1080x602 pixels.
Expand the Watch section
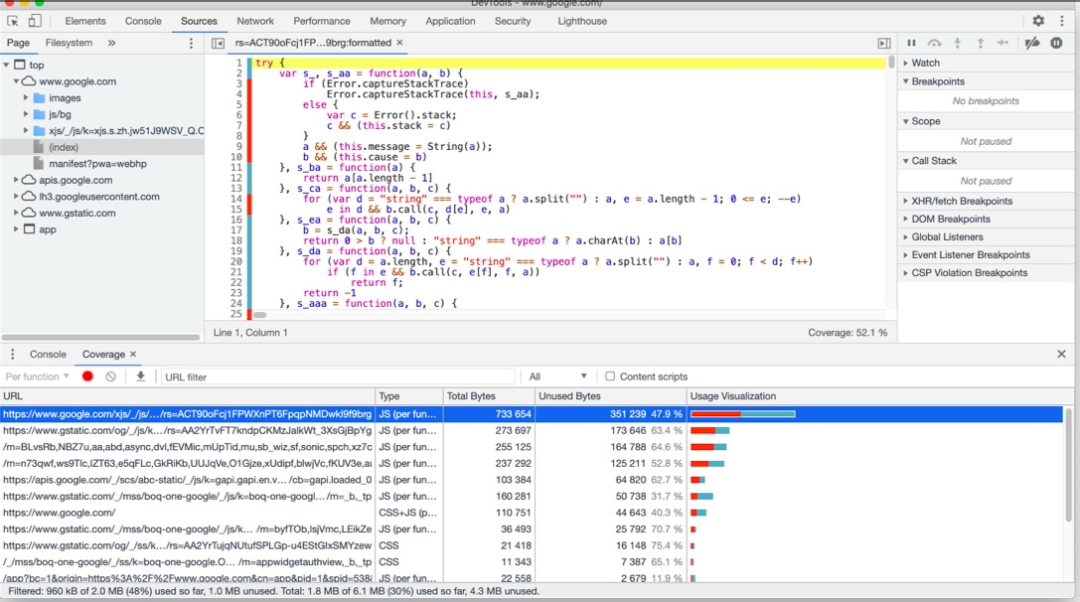click(925, 63)
